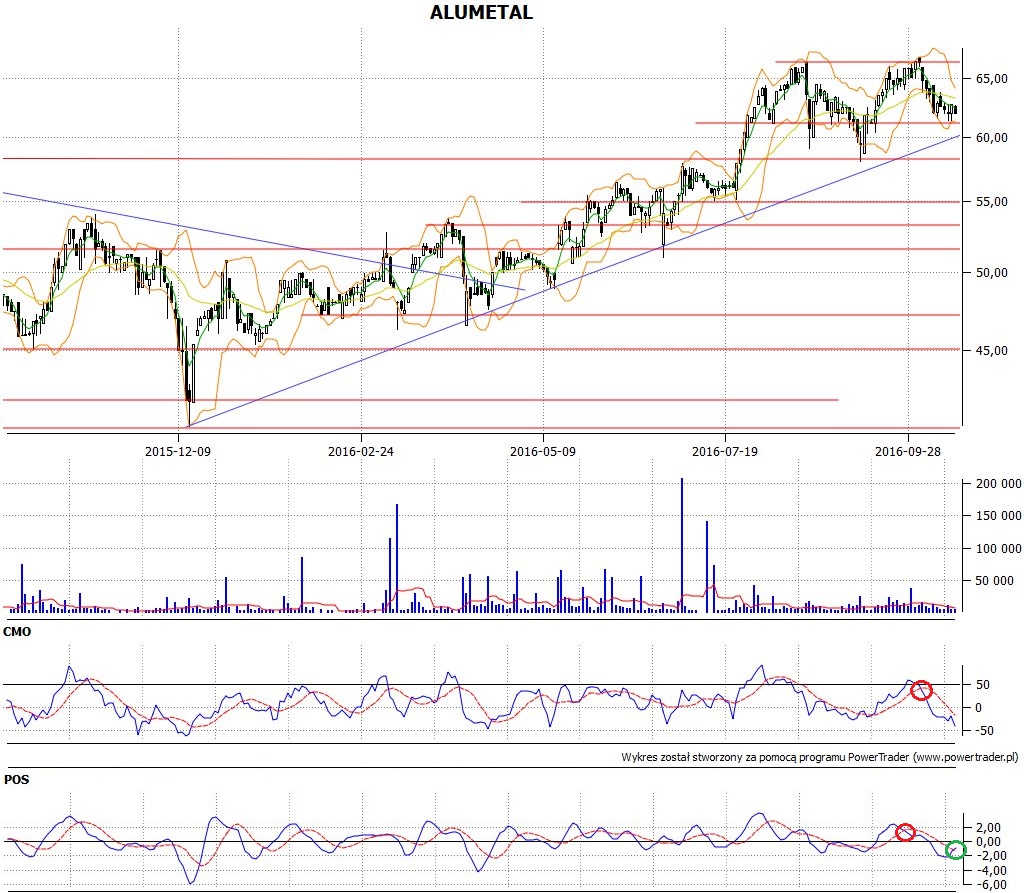This screenshot has height=893, width=1024.
Task: Select the 2016-02-24 date label
Action: [360, 451]
